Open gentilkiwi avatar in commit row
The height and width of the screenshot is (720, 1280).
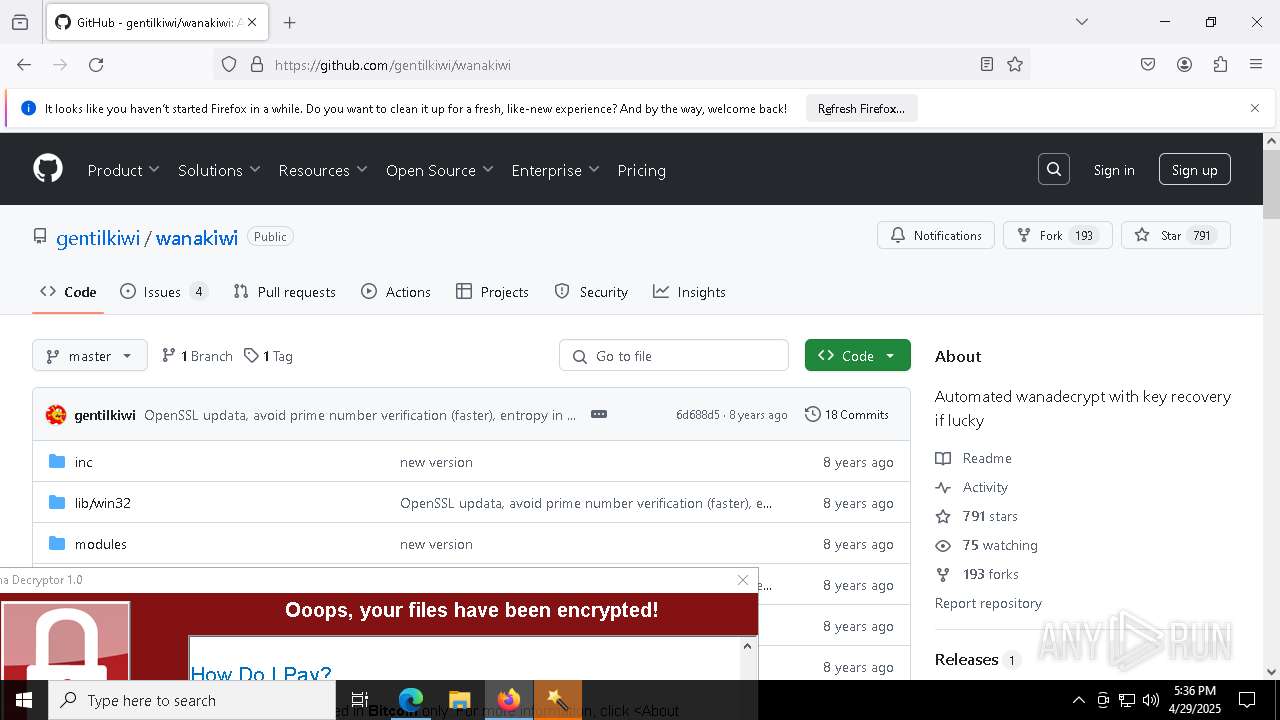tap(56, 415)
